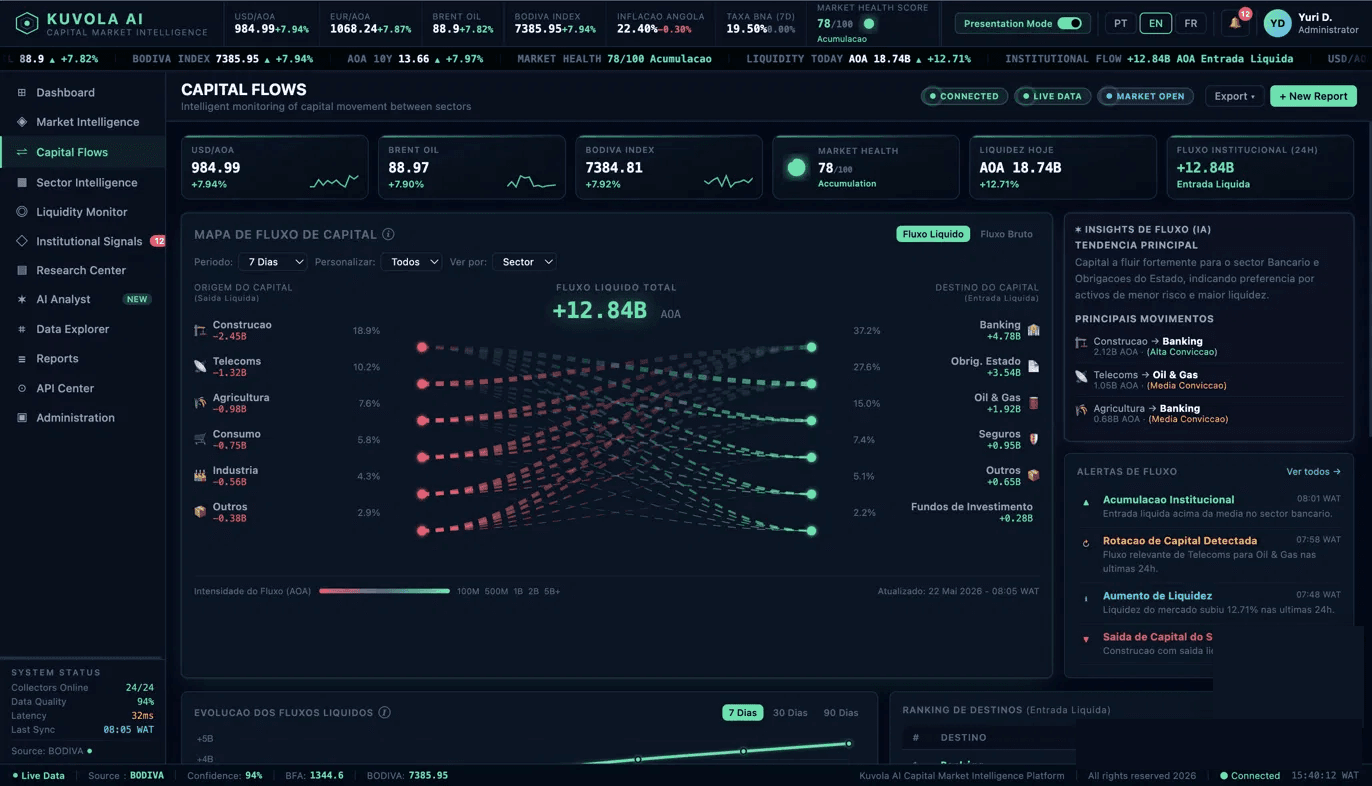
Task: Open the Export dropdown
Action: [x=1235, y=96]
